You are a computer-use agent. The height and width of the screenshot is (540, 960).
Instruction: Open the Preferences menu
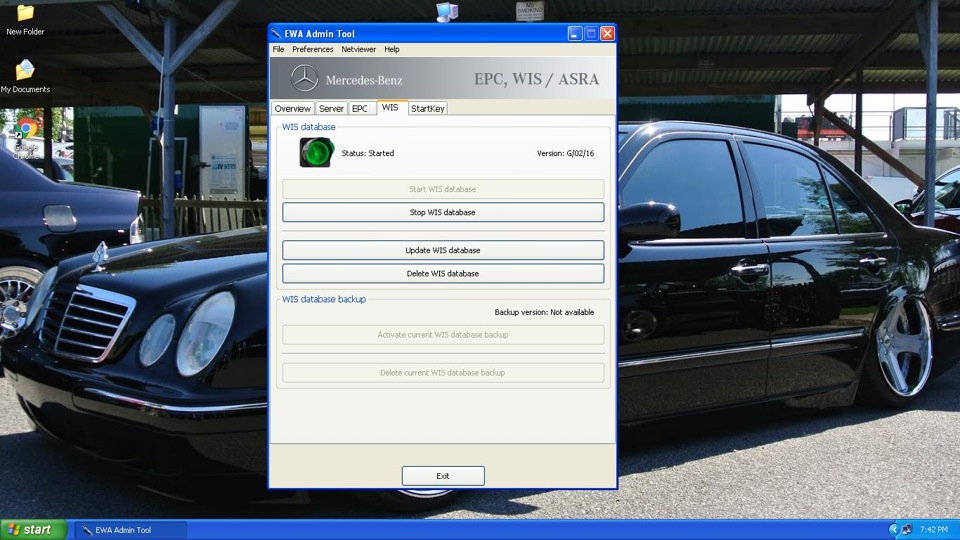313,49
